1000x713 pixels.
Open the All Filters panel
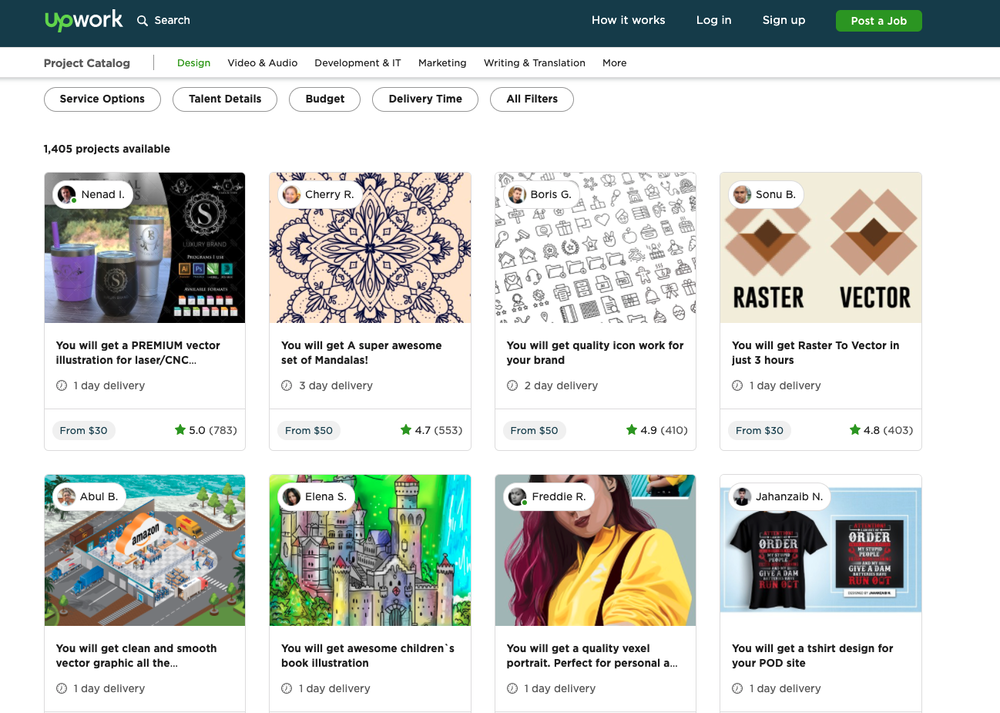click(x=532, y=99)
